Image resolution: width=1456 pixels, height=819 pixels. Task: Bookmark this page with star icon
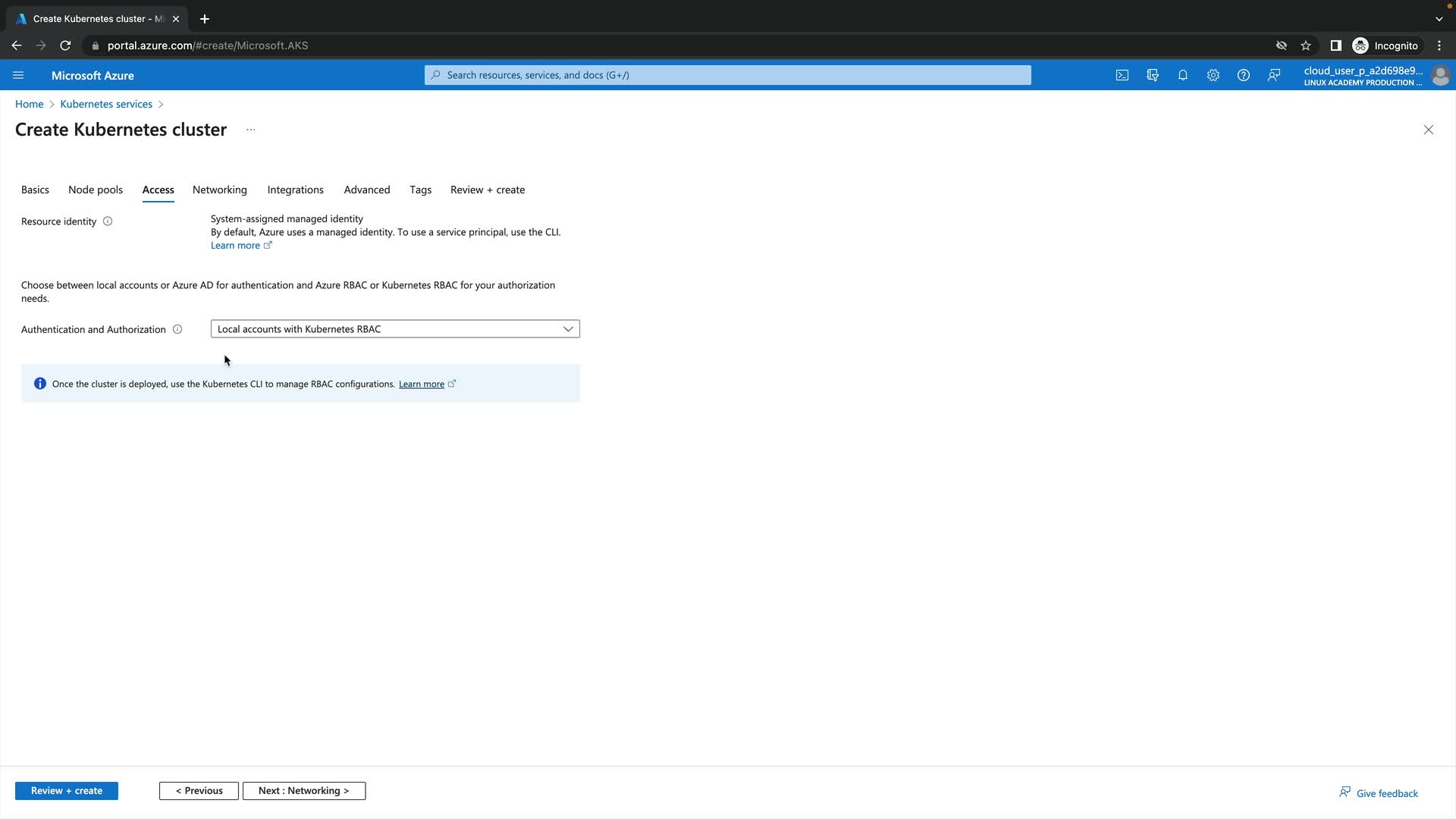[x=1305, y=45]
